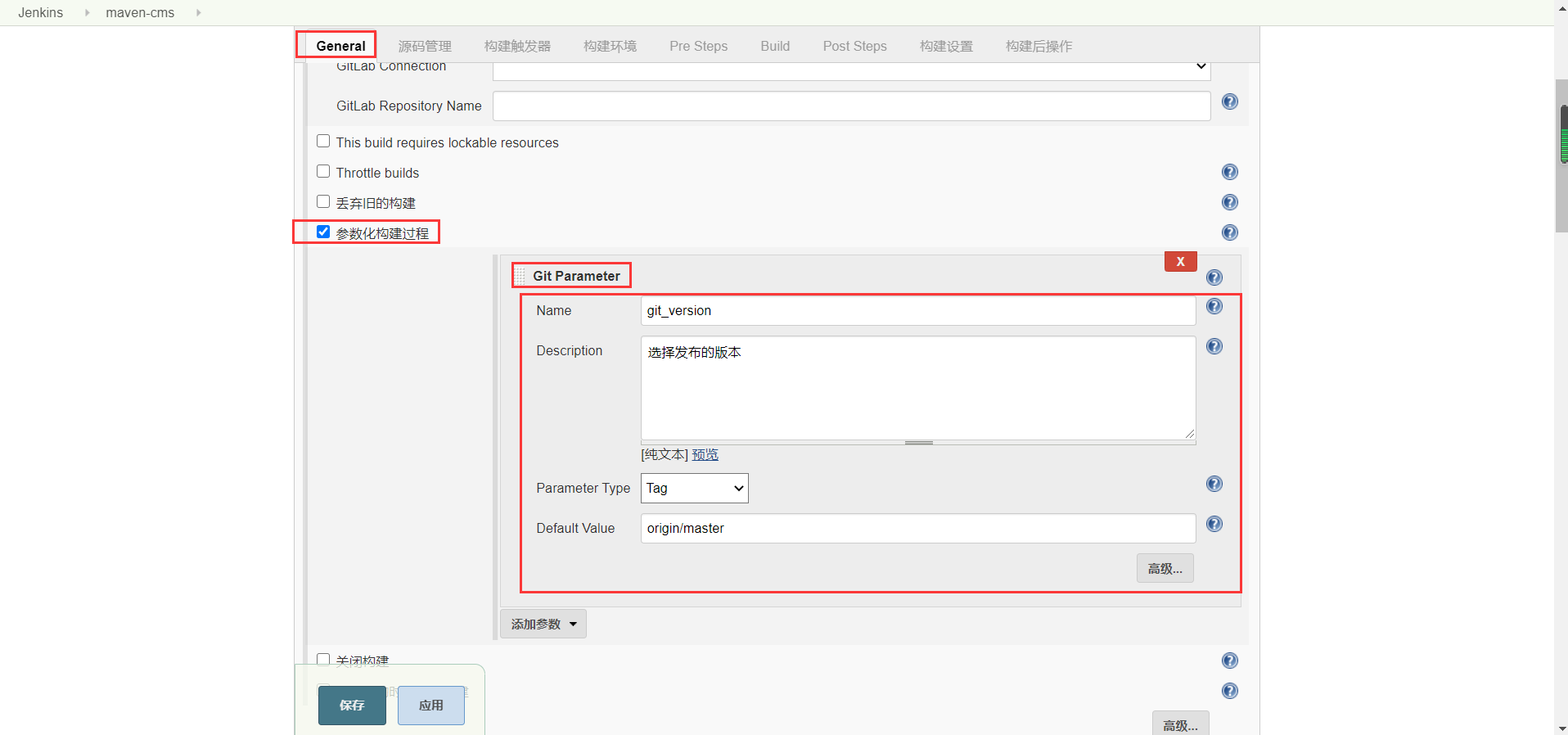Switch to the 构建后操作 tab
The image size is (1568, 735).
1039,46
